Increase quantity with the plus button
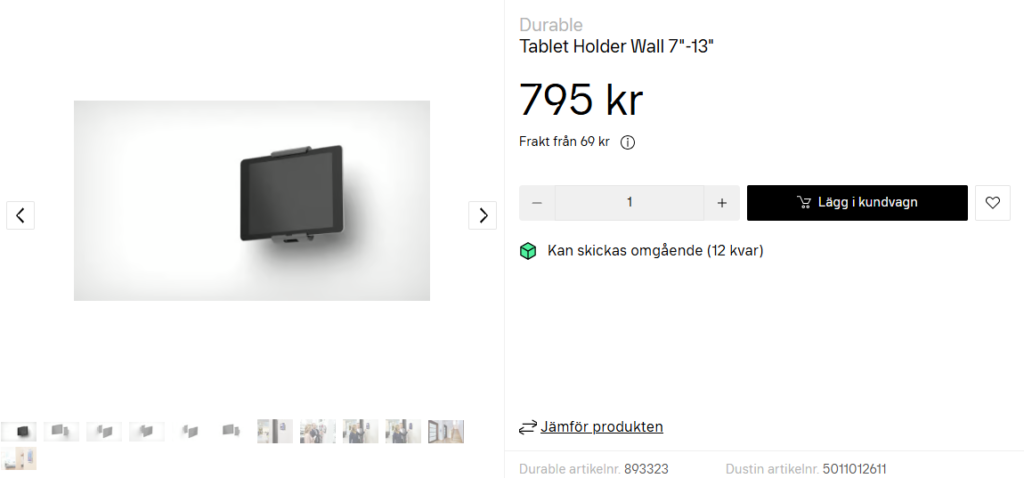 pos(722,203)
